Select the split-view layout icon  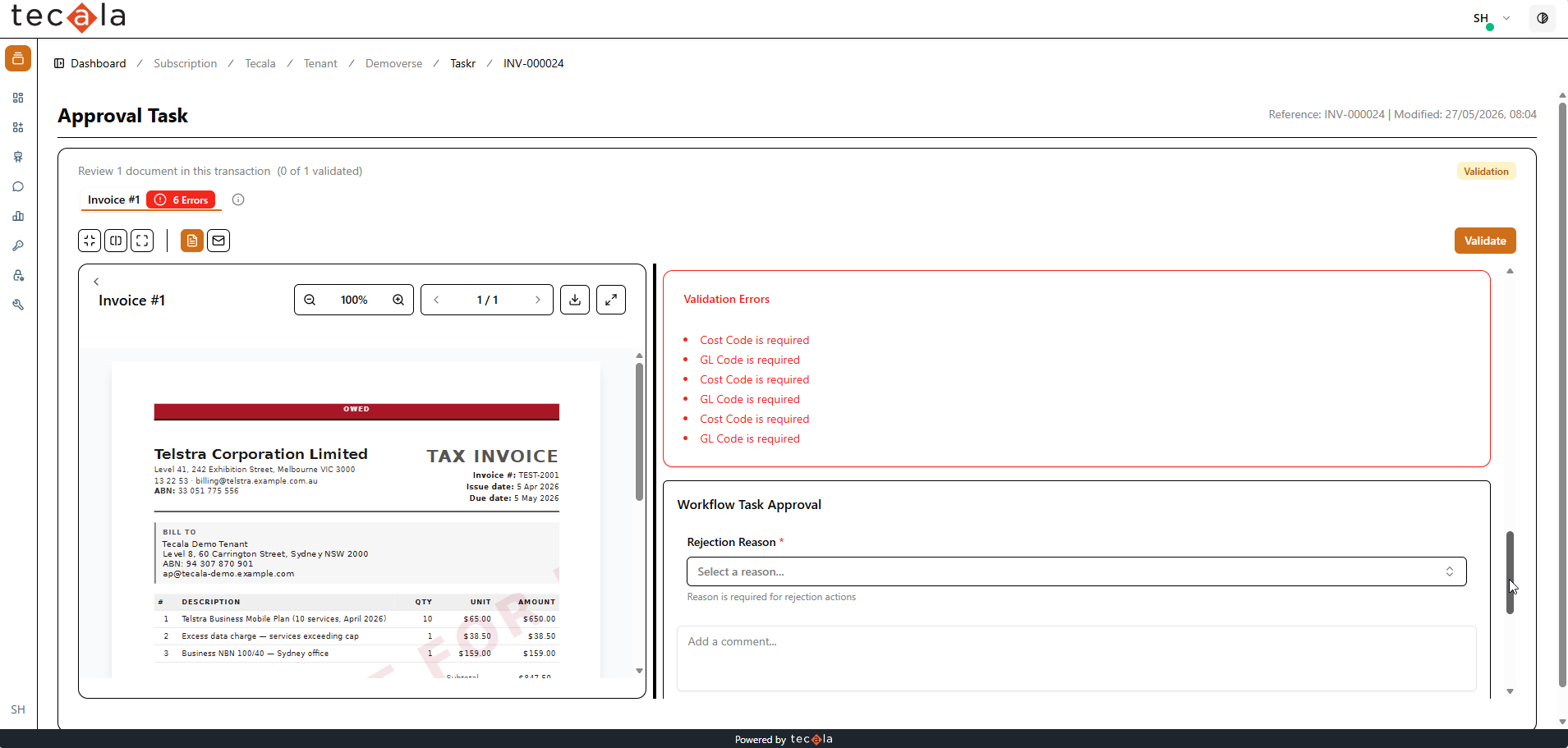click(116, 241)
